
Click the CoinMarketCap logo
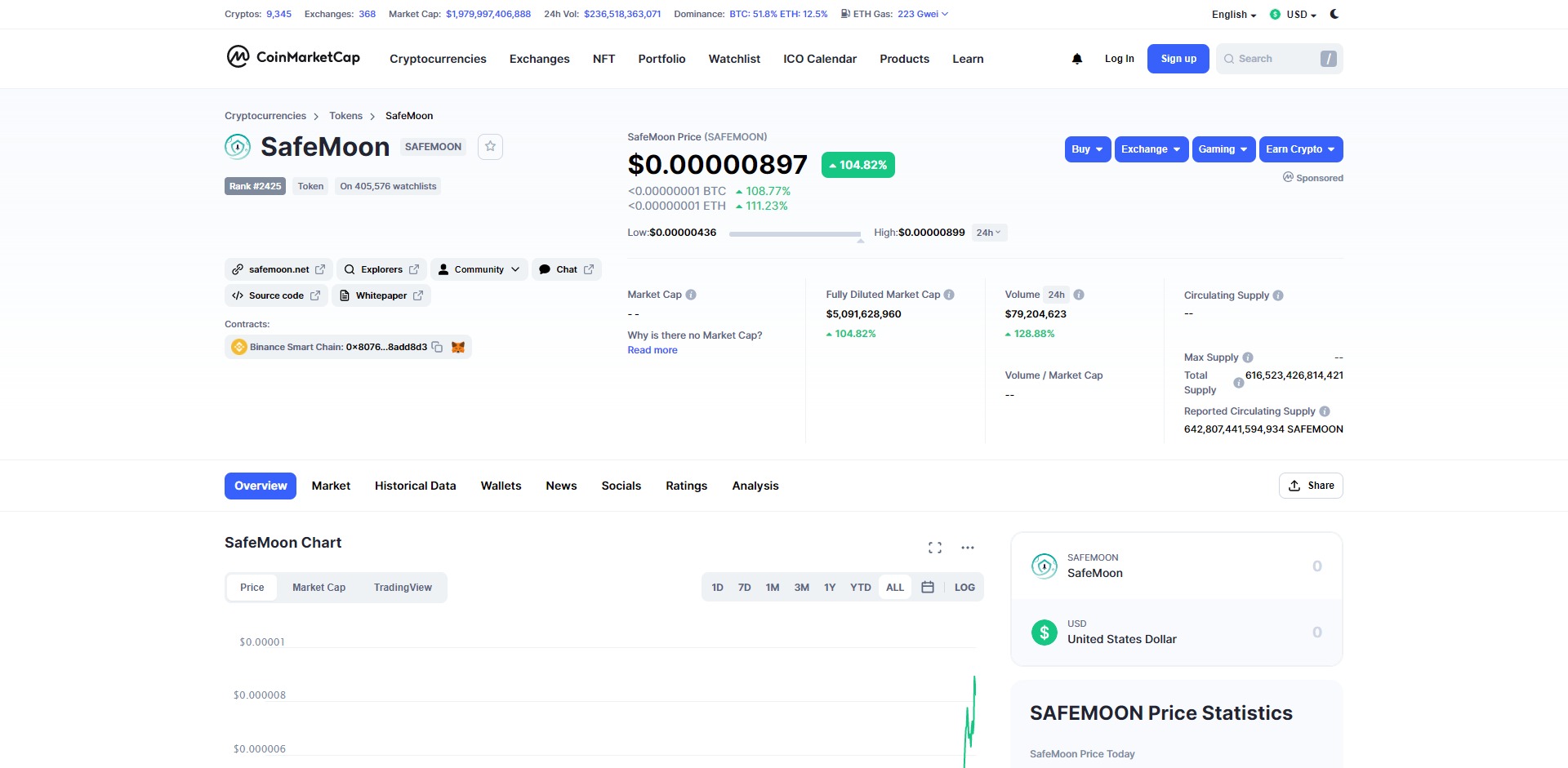coord(293,57)
